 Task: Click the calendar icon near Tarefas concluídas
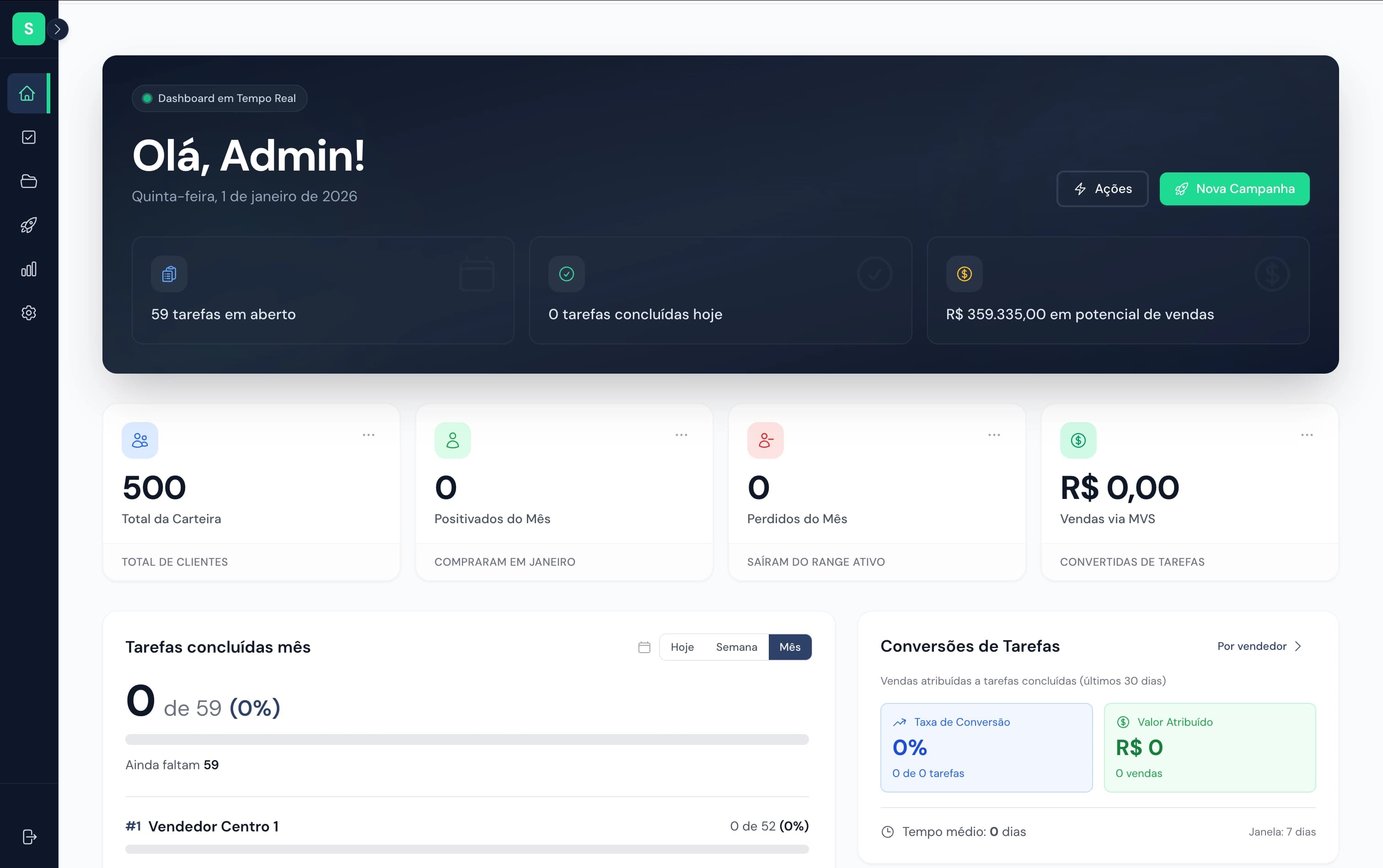643,646
